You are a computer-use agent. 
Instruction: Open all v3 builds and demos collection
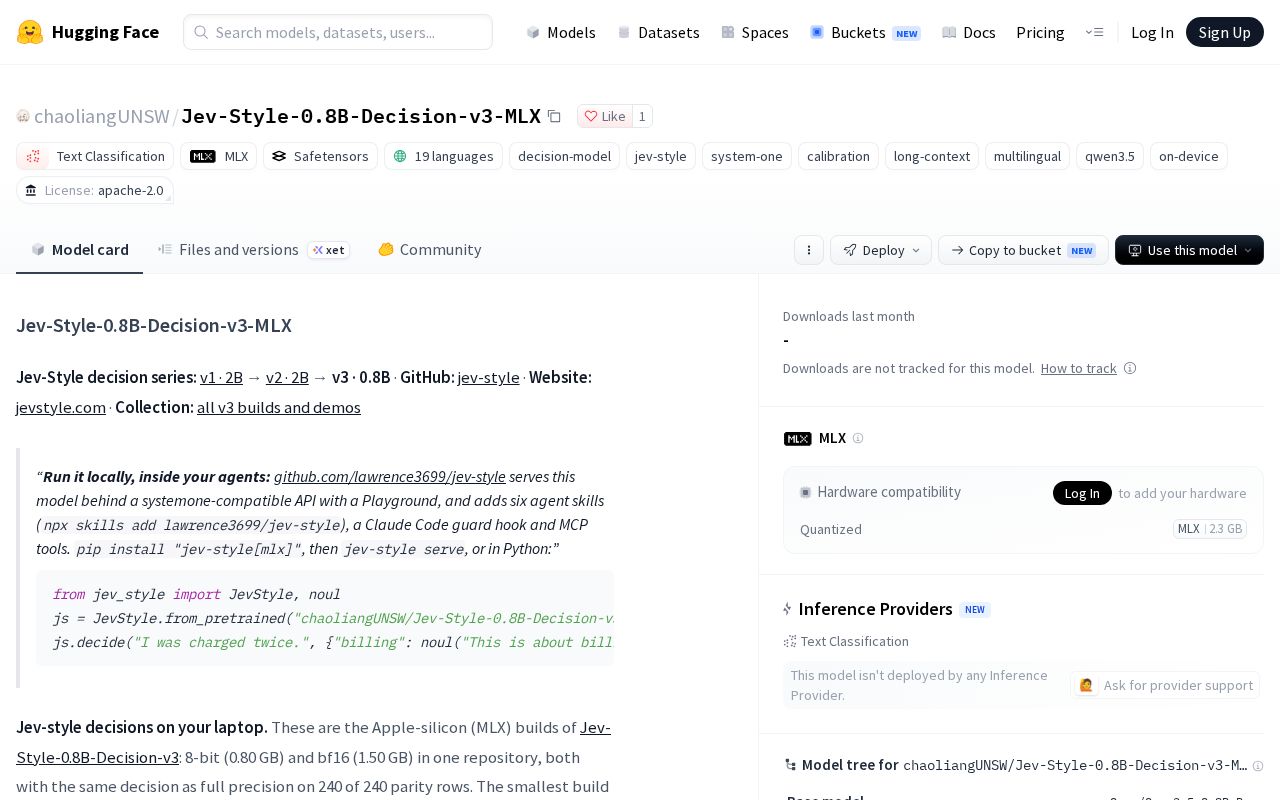coord(279,407)
